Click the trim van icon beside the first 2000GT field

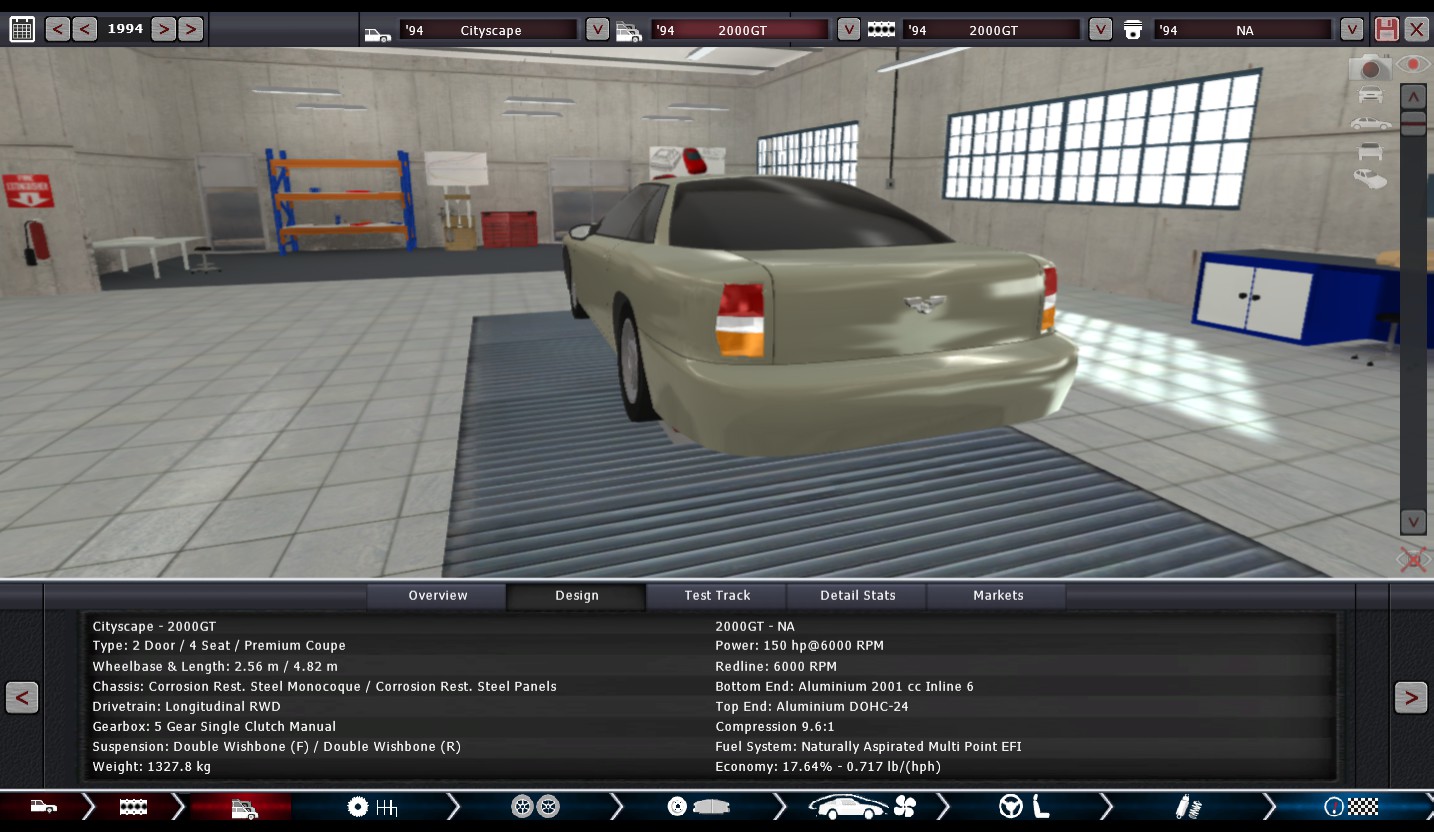629,31
